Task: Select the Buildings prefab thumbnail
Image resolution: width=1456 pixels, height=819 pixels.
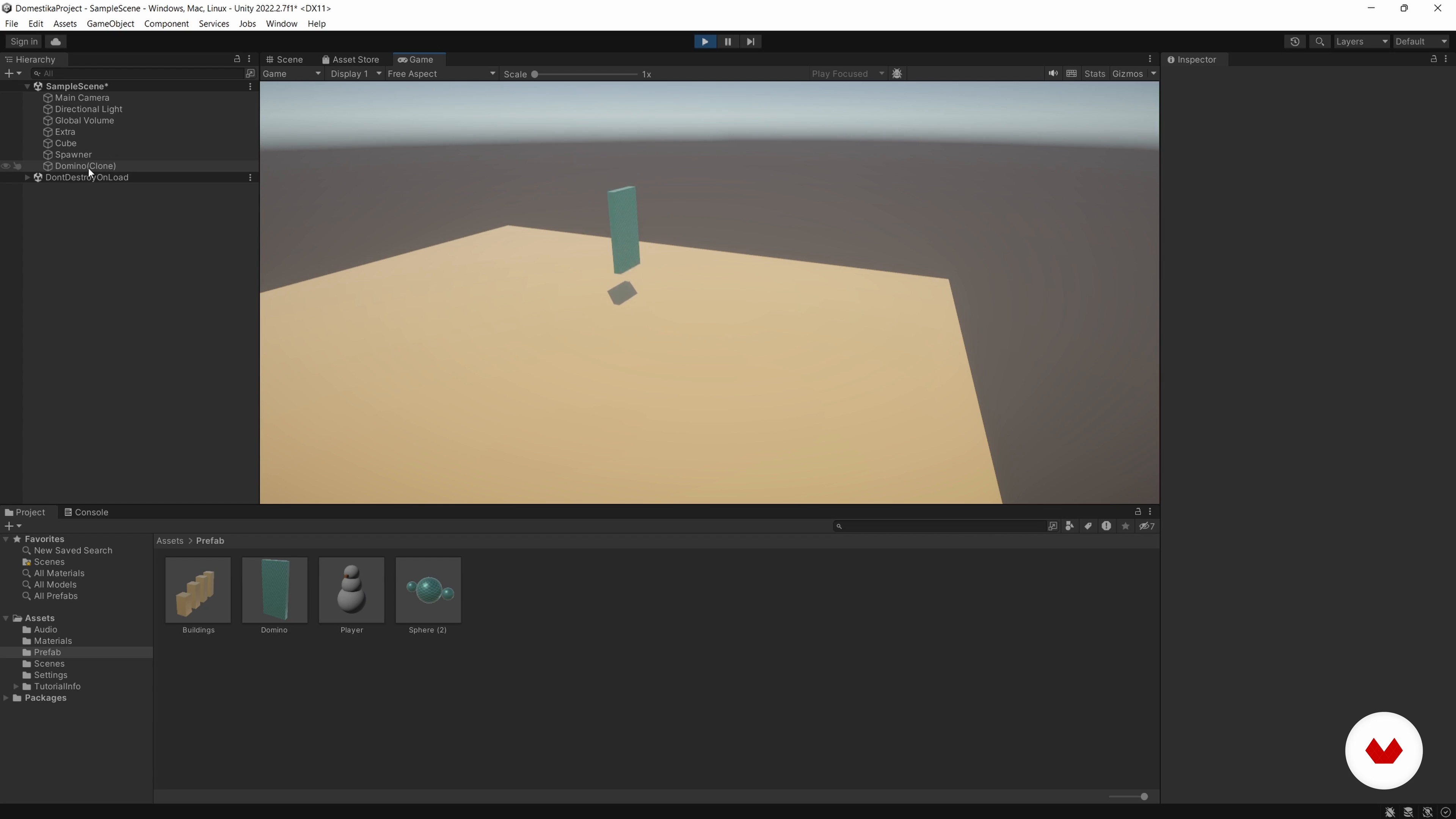Action: [198, 590]
